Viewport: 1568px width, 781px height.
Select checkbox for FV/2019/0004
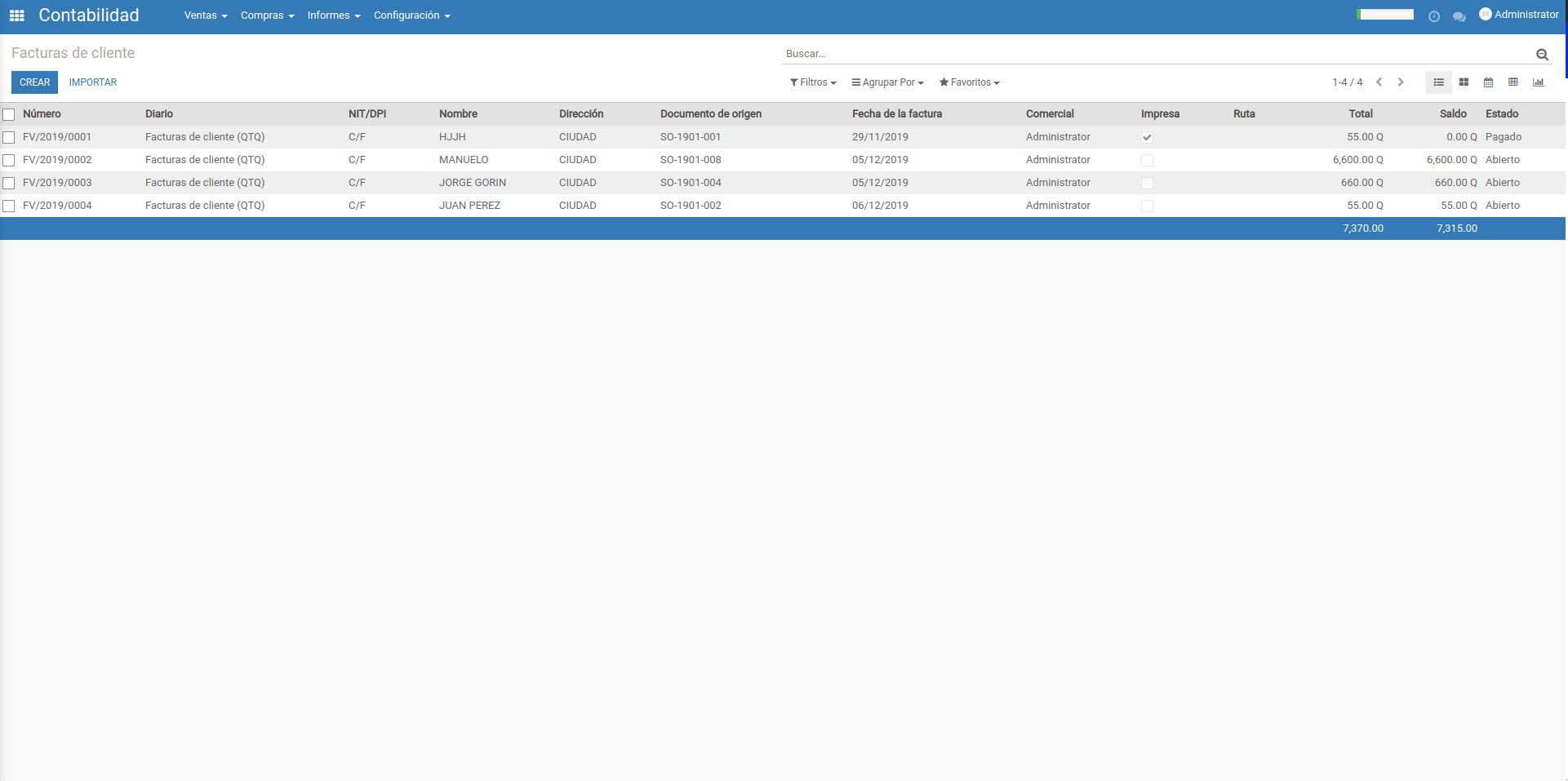click(9, 206)
